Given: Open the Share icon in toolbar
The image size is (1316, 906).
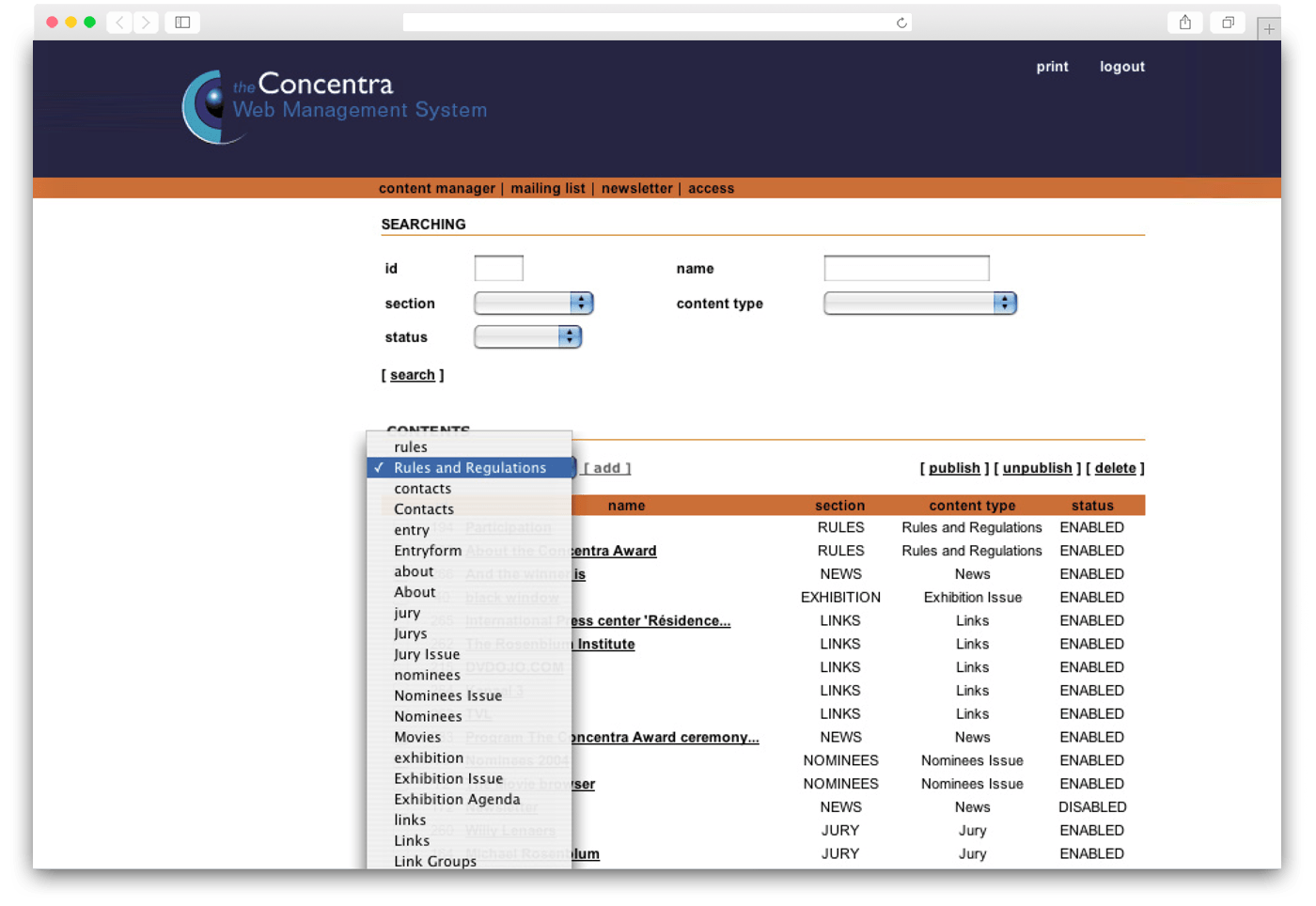Looking at the screenshot, I should point(1185,23).
